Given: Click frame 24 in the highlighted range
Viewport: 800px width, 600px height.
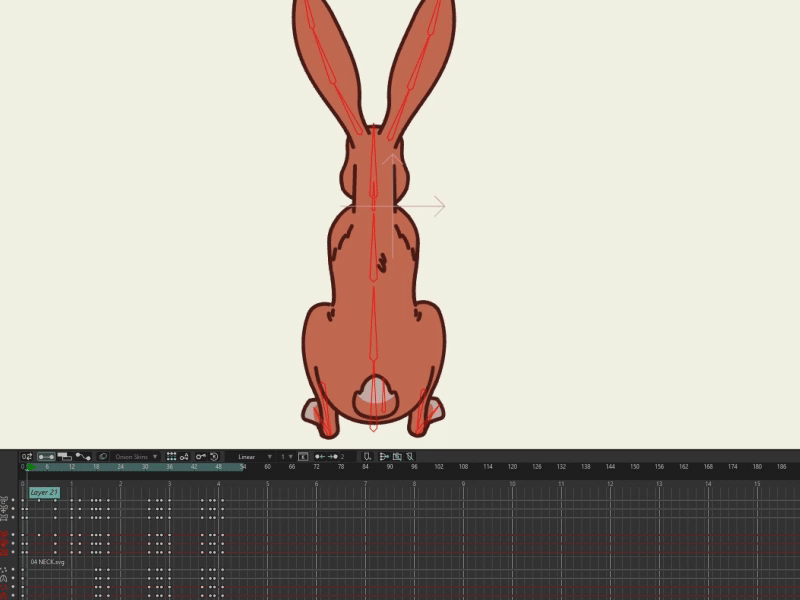Looking at the screenshot, I should (x=120, y=467).
